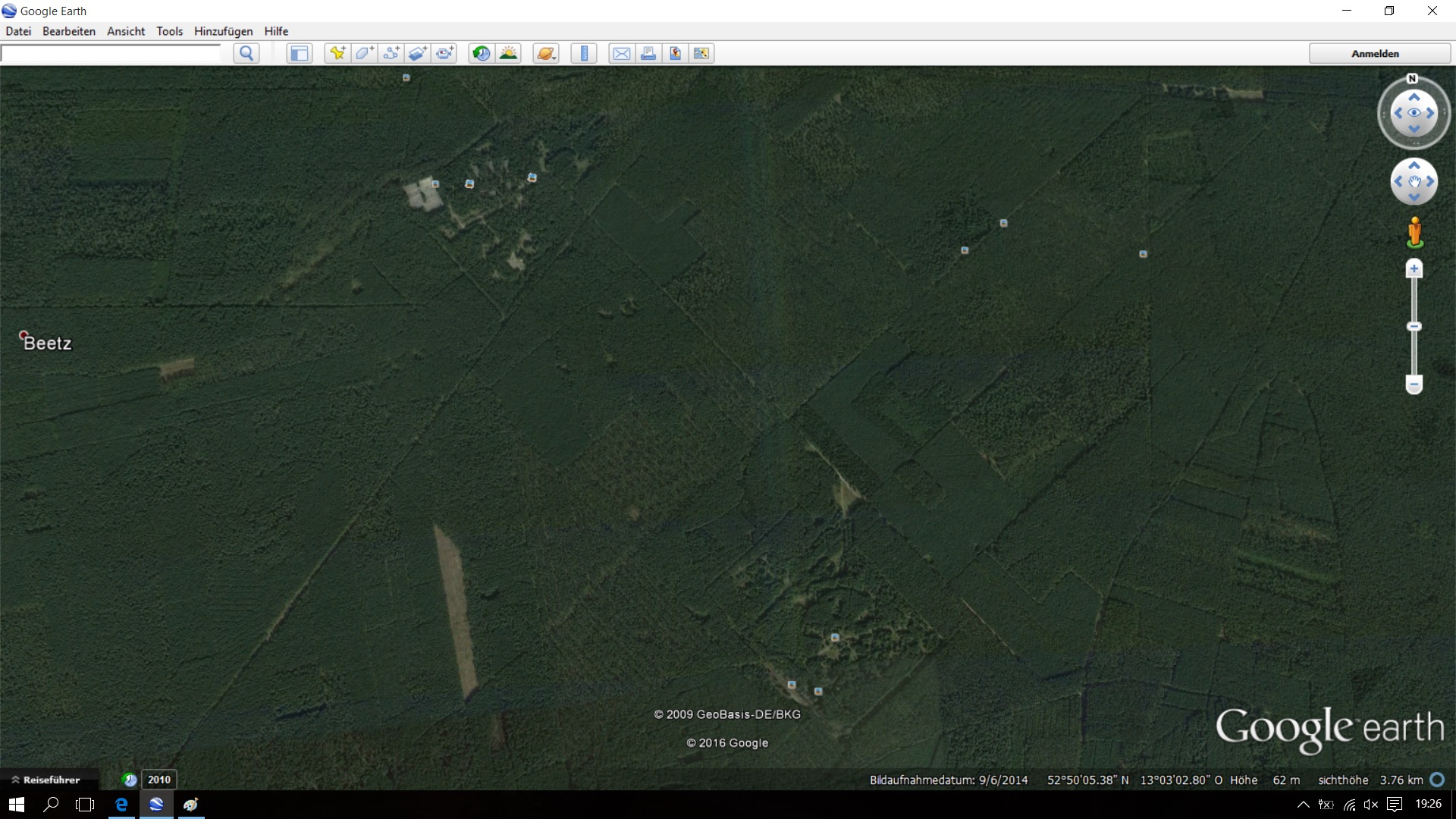The image size is (1456, 819).
Task: Toggle sunlight across the landscape
Action: click(x=508, y=53)
